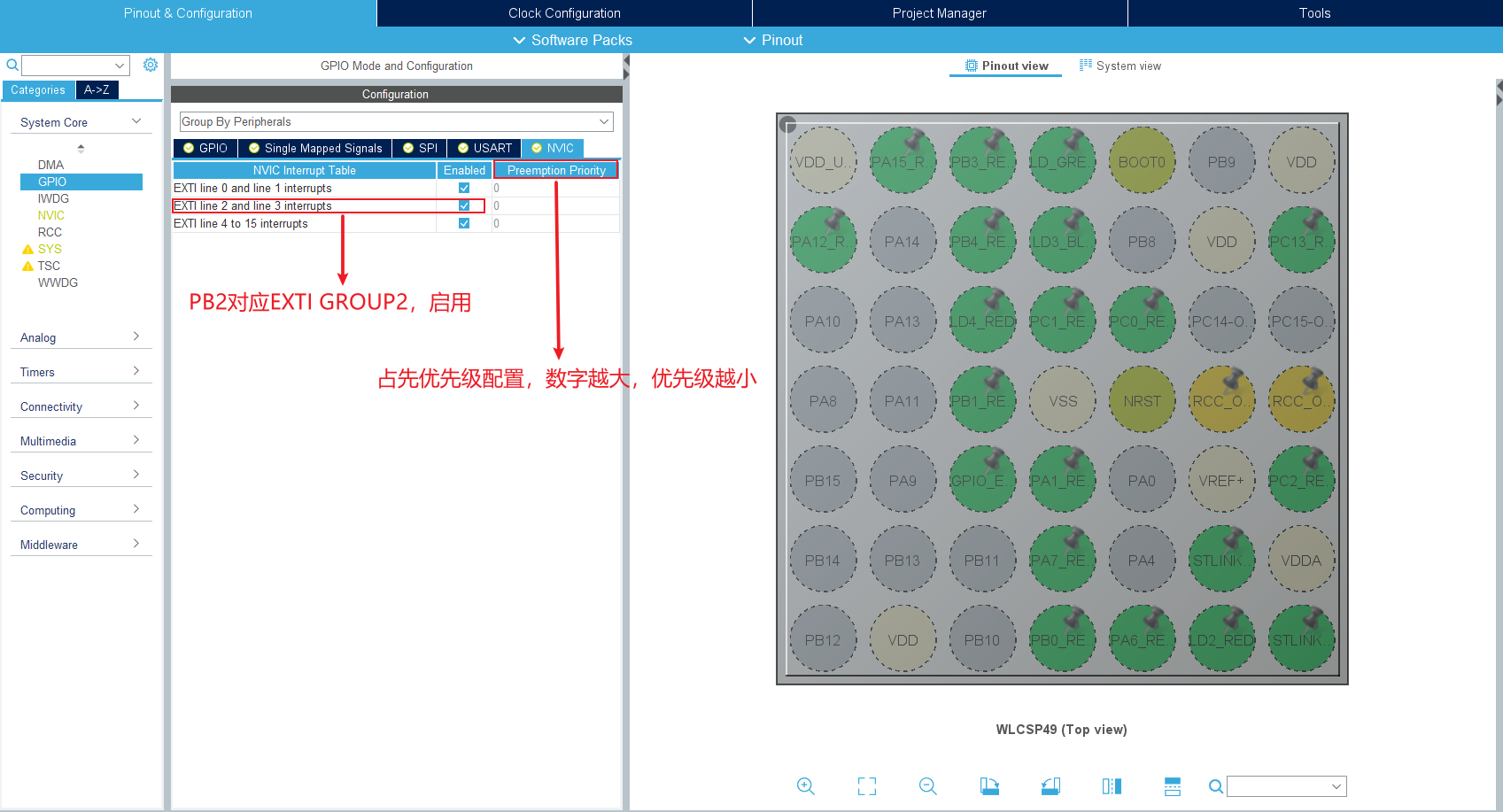Select the Categories tab
The width and height of the screenshot is (1503, 812).
(38, 89)
